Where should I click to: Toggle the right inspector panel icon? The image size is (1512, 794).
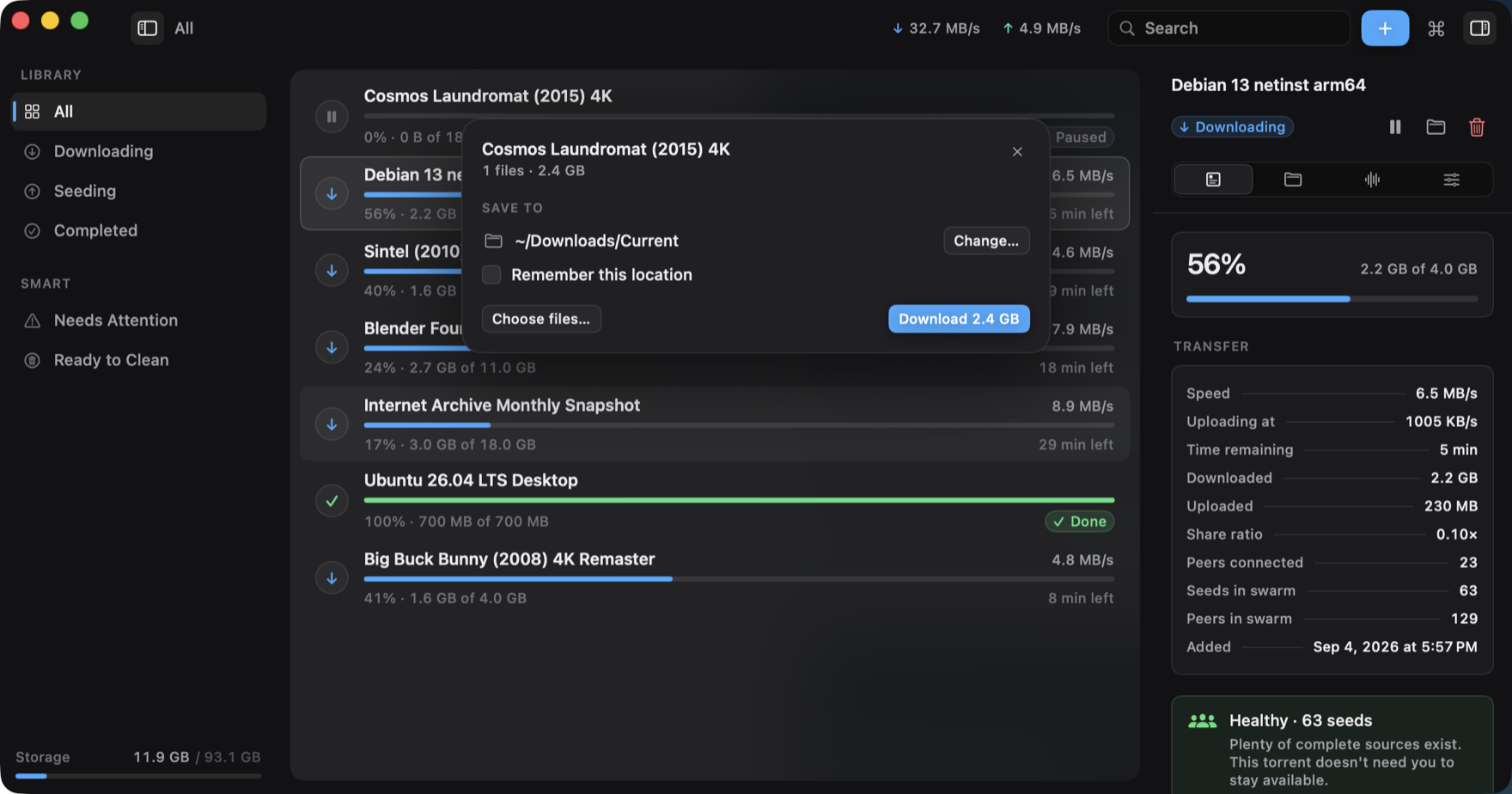pyautogui.click(x=1479, y=28)
